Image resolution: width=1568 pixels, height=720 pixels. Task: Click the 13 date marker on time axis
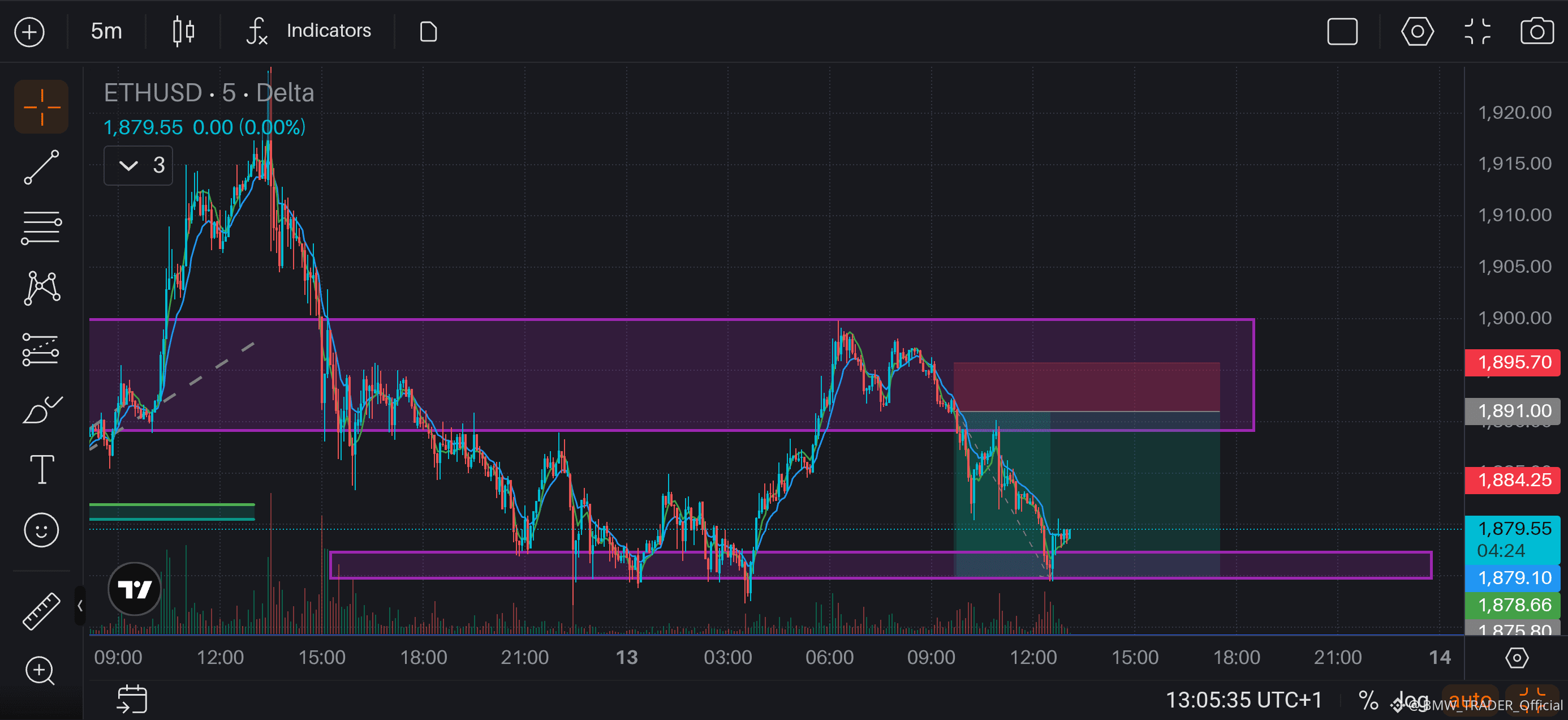click(x=626, y=658)
